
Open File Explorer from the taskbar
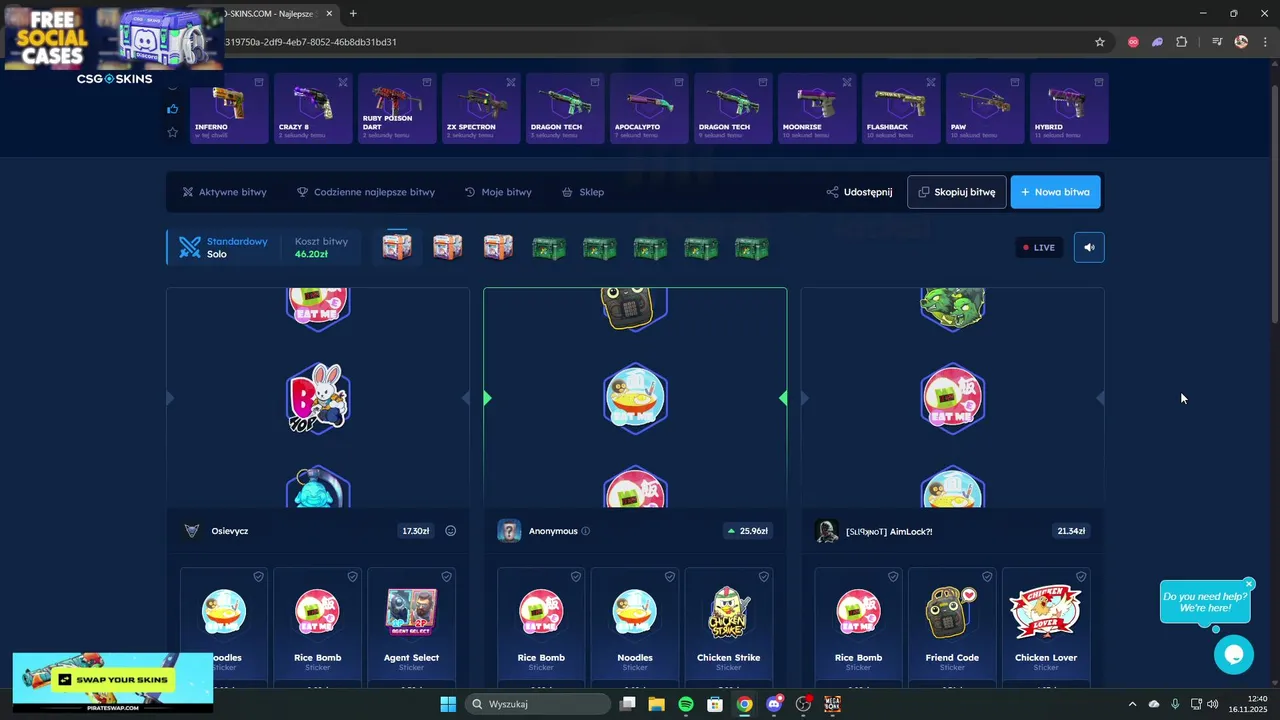tap(657, 704)
